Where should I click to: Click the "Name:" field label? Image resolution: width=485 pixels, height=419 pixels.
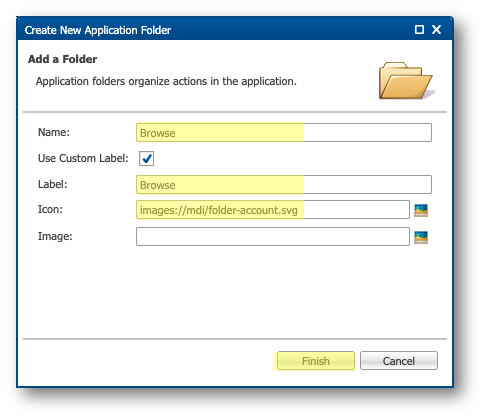[54, 132]
